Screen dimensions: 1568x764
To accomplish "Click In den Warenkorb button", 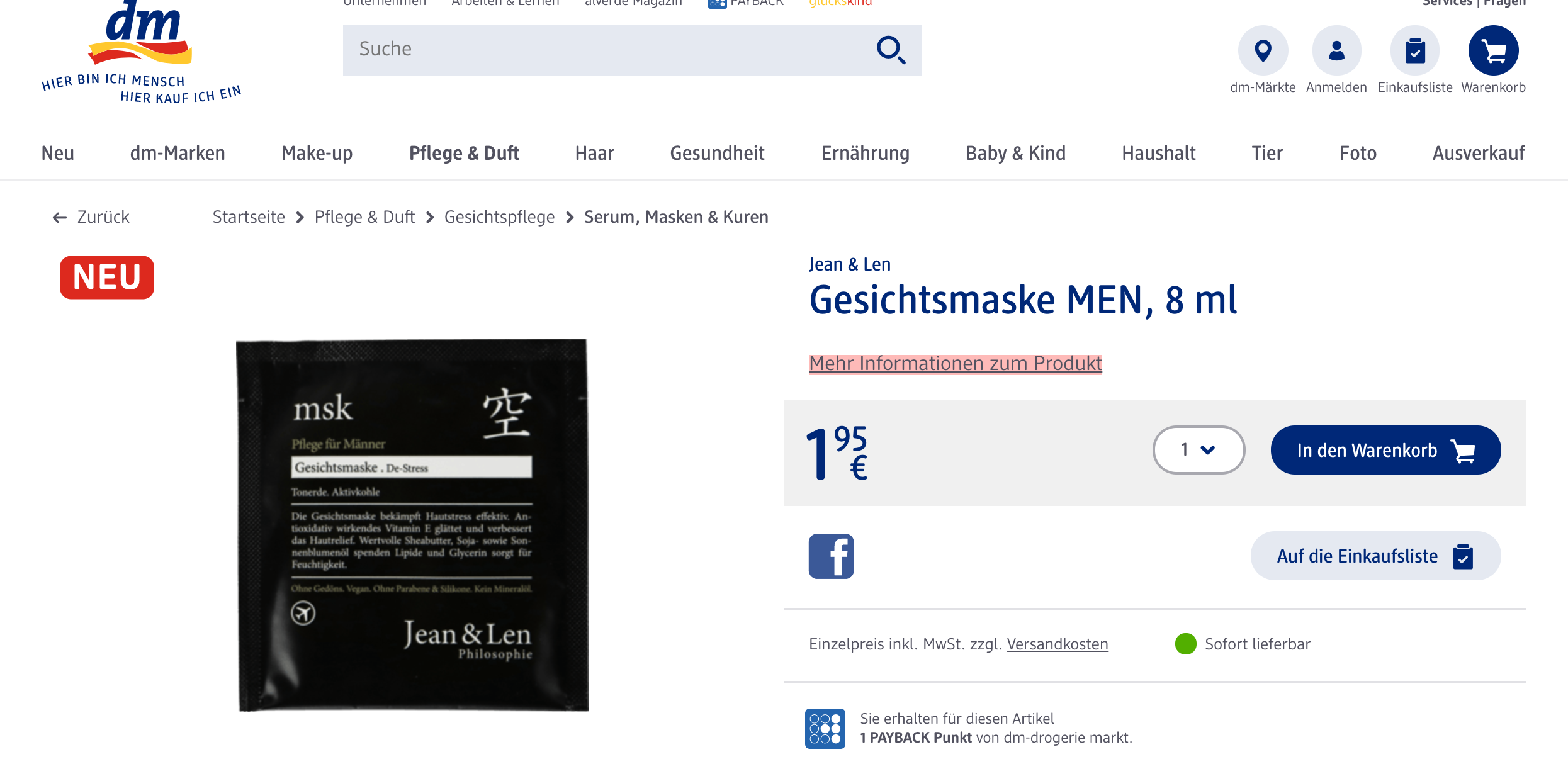I will pos(1385,450).
